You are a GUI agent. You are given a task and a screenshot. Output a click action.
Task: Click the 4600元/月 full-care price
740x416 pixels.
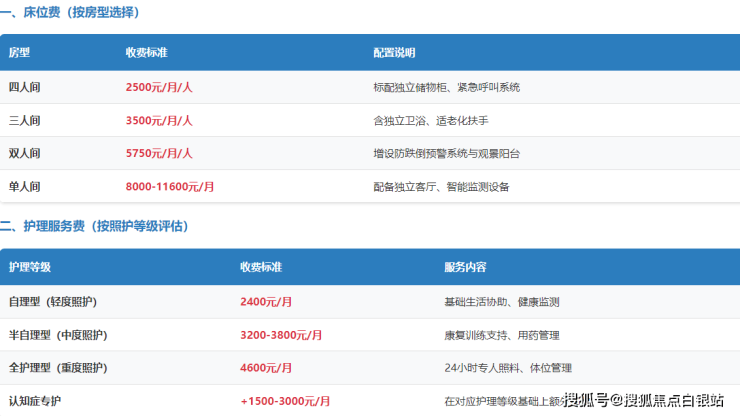[x=266, y=368]
